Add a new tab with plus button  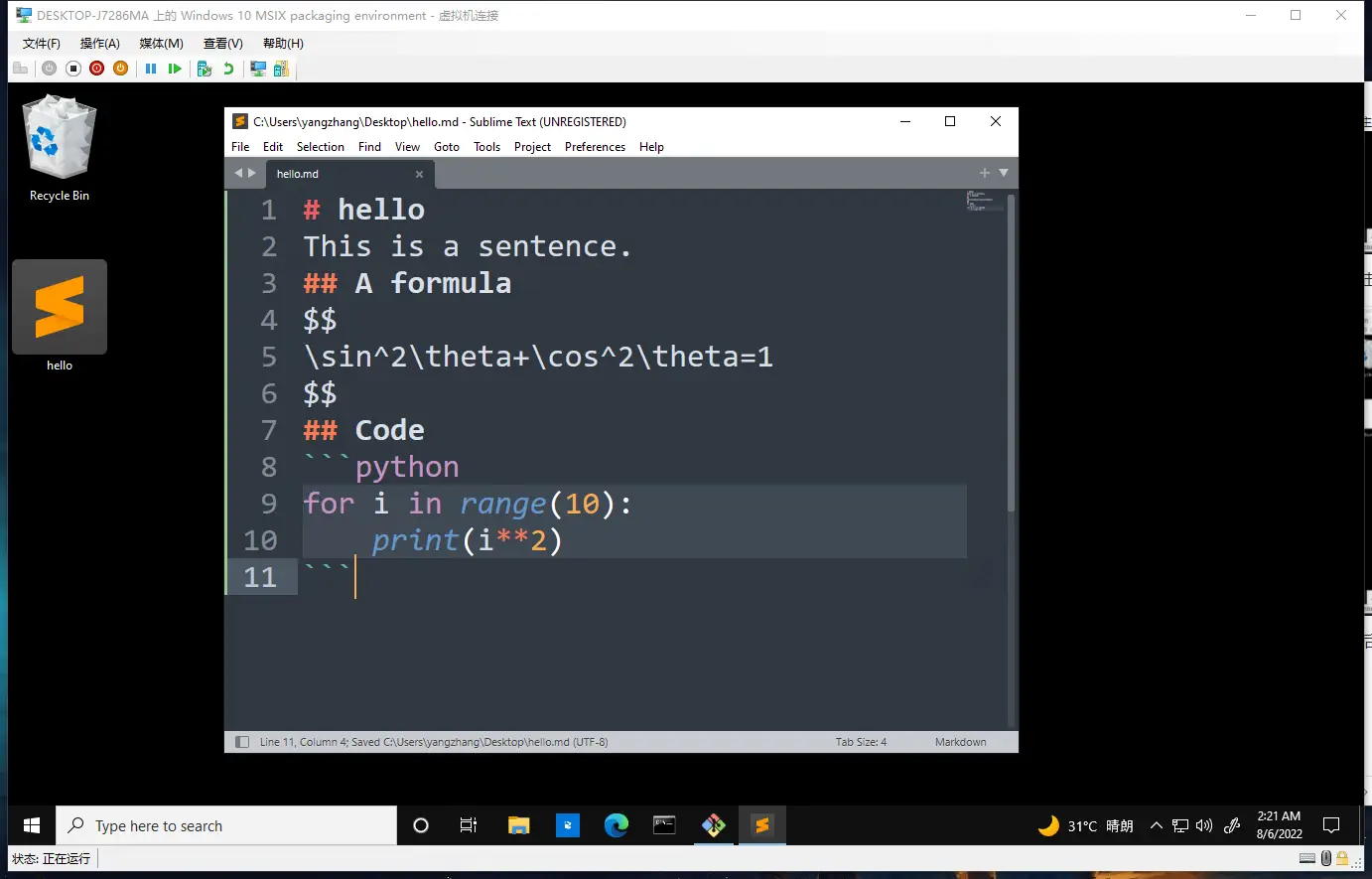point(985,173)
